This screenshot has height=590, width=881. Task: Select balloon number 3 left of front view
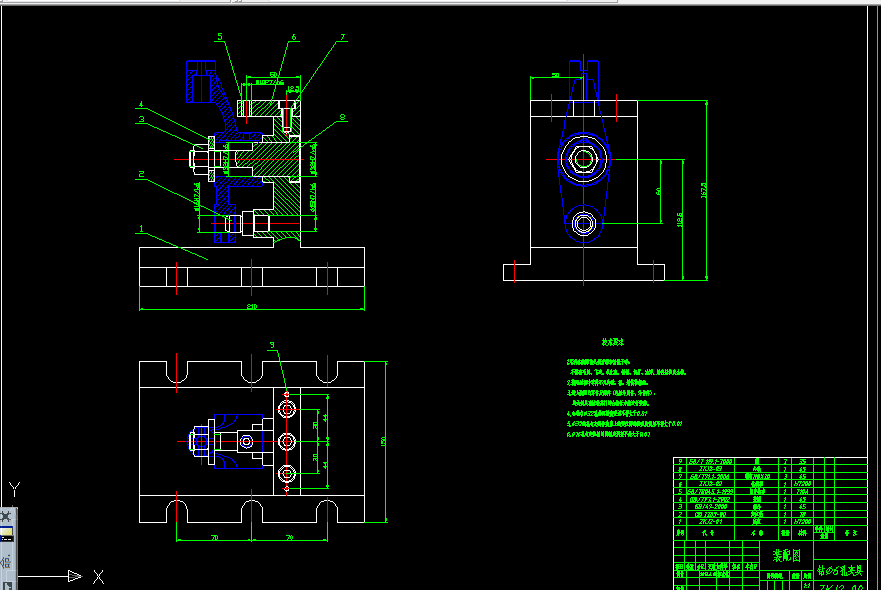142,119
